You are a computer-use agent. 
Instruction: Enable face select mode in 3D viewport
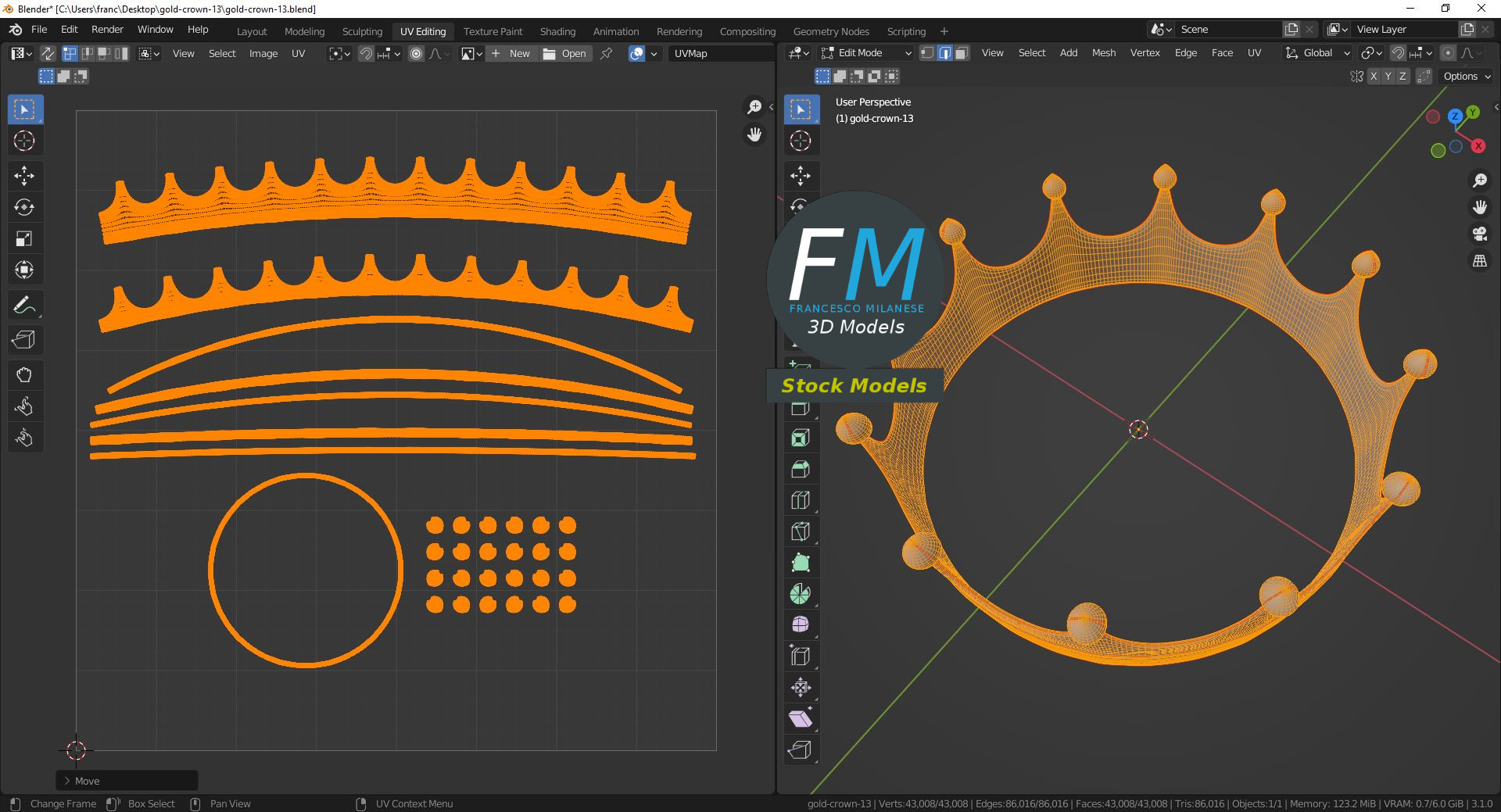(x=962, y=53)
